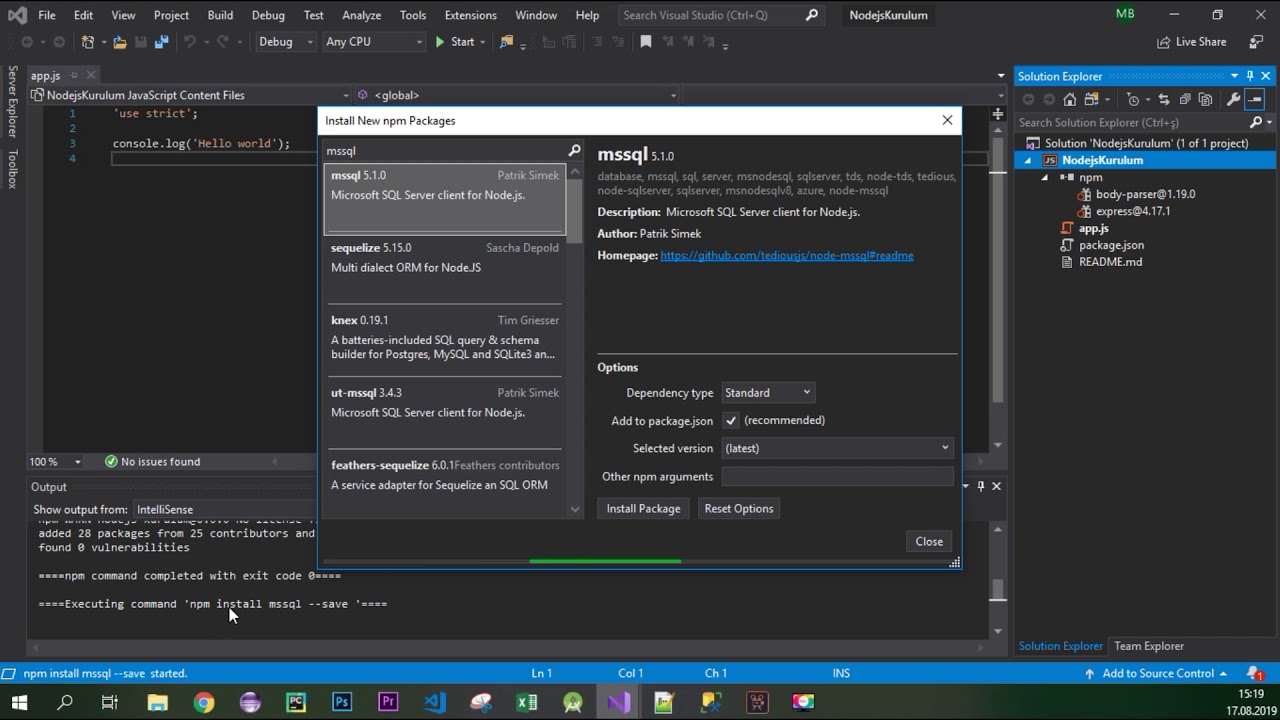Collapse the npm node in Solution Explorer
This screenshot has width=1280, height=720.
pos(1045,177)
